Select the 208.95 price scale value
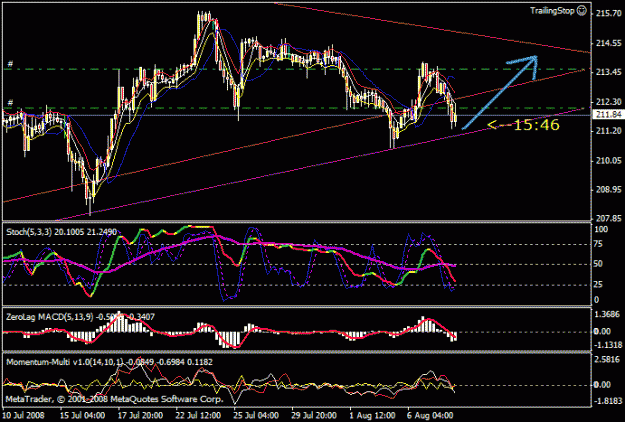 click(x=608, y=190)
